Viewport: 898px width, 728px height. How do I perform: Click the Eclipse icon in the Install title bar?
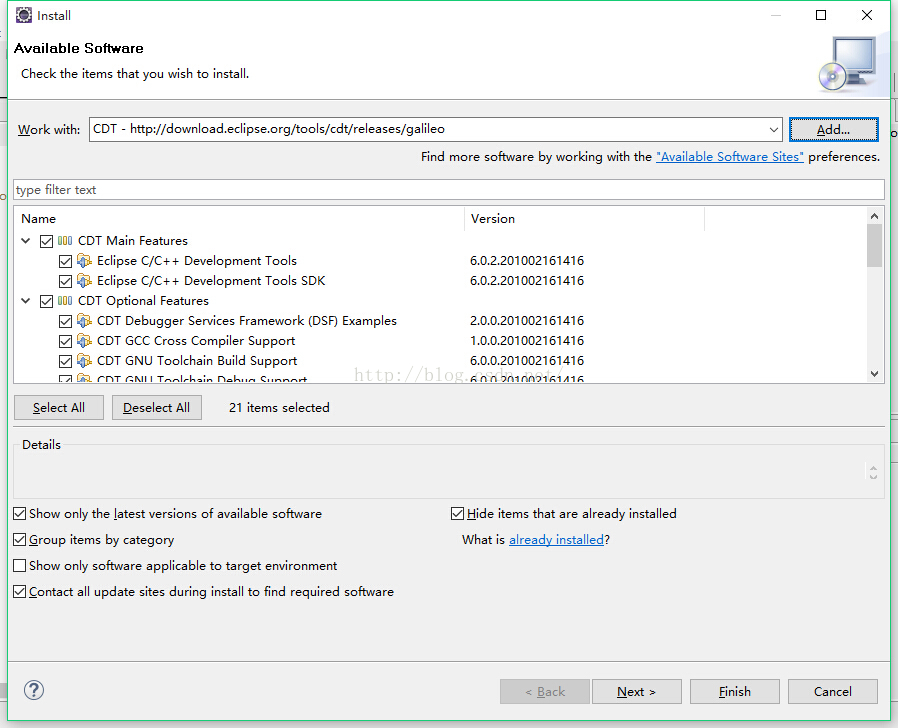(23, 15)
